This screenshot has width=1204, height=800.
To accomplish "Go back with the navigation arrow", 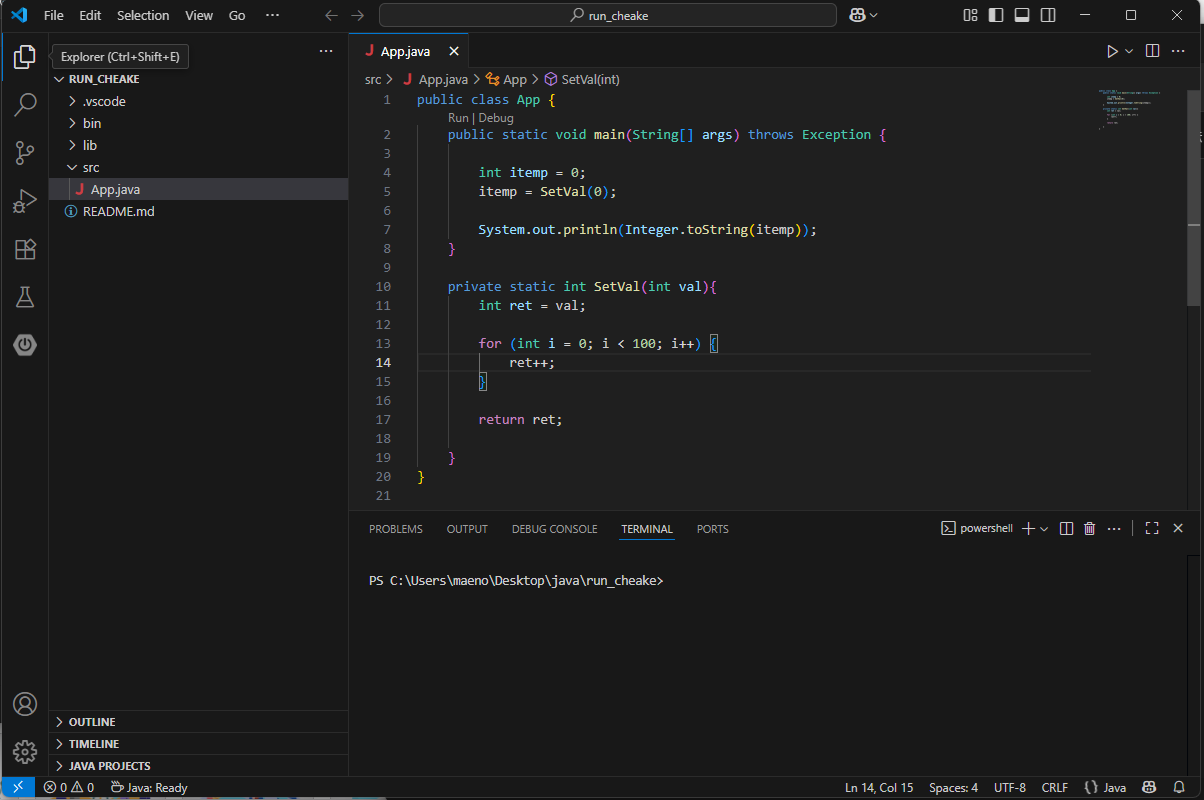I will click(x=332, y=15).
